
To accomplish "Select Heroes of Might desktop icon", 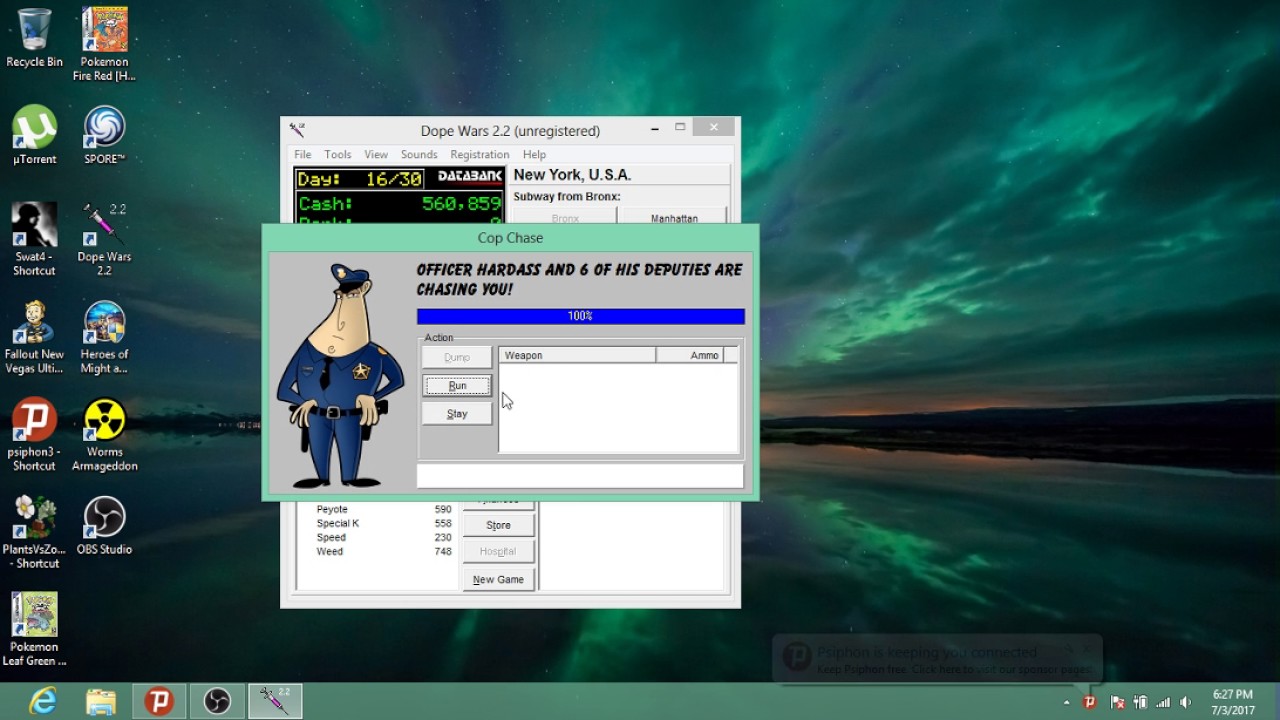I will click(x=104, y=338).
